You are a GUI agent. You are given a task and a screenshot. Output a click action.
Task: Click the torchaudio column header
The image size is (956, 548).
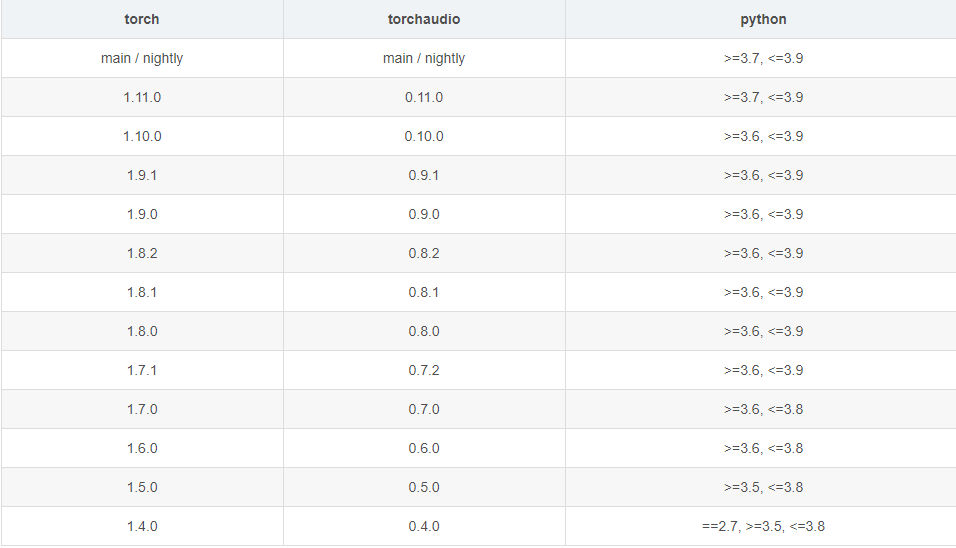424,20
